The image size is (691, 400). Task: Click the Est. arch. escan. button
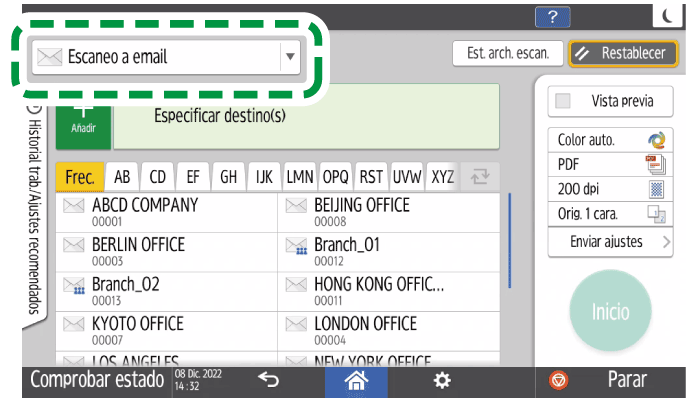click(507, 53)
